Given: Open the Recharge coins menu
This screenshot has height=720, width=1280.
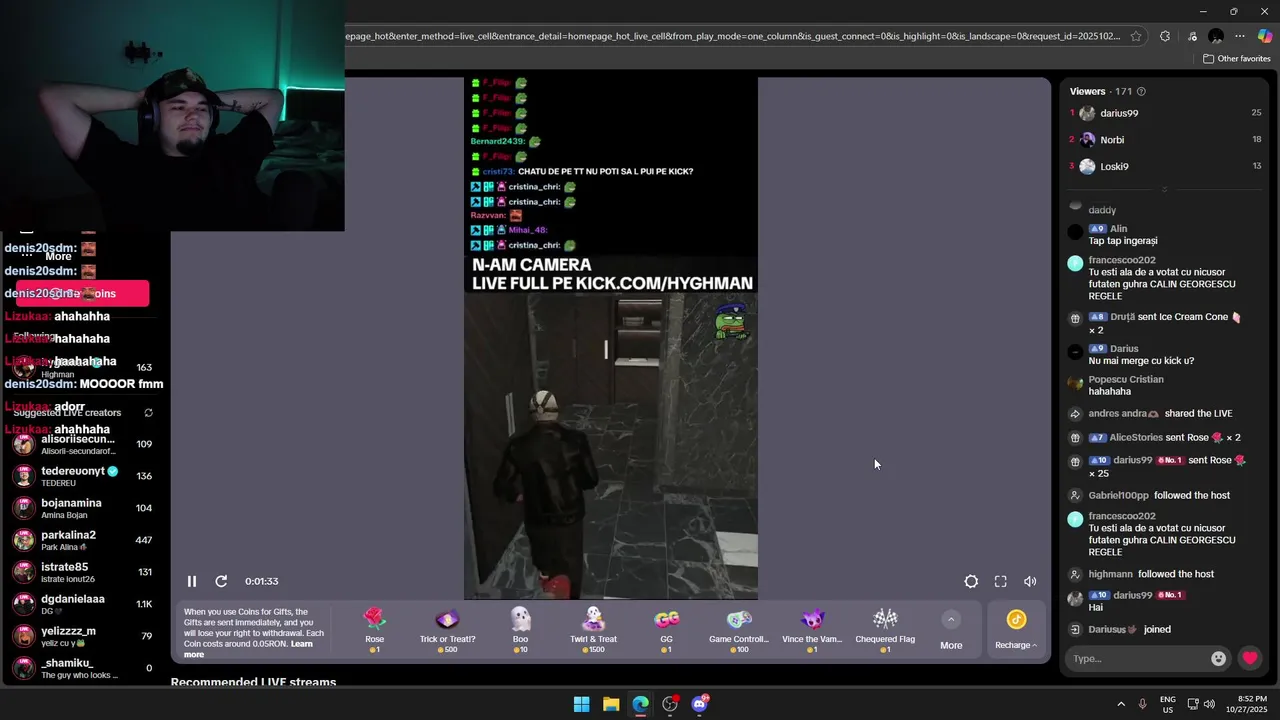Looking at the screenshot, I should pyautogui.click(x=1016, y=631).
